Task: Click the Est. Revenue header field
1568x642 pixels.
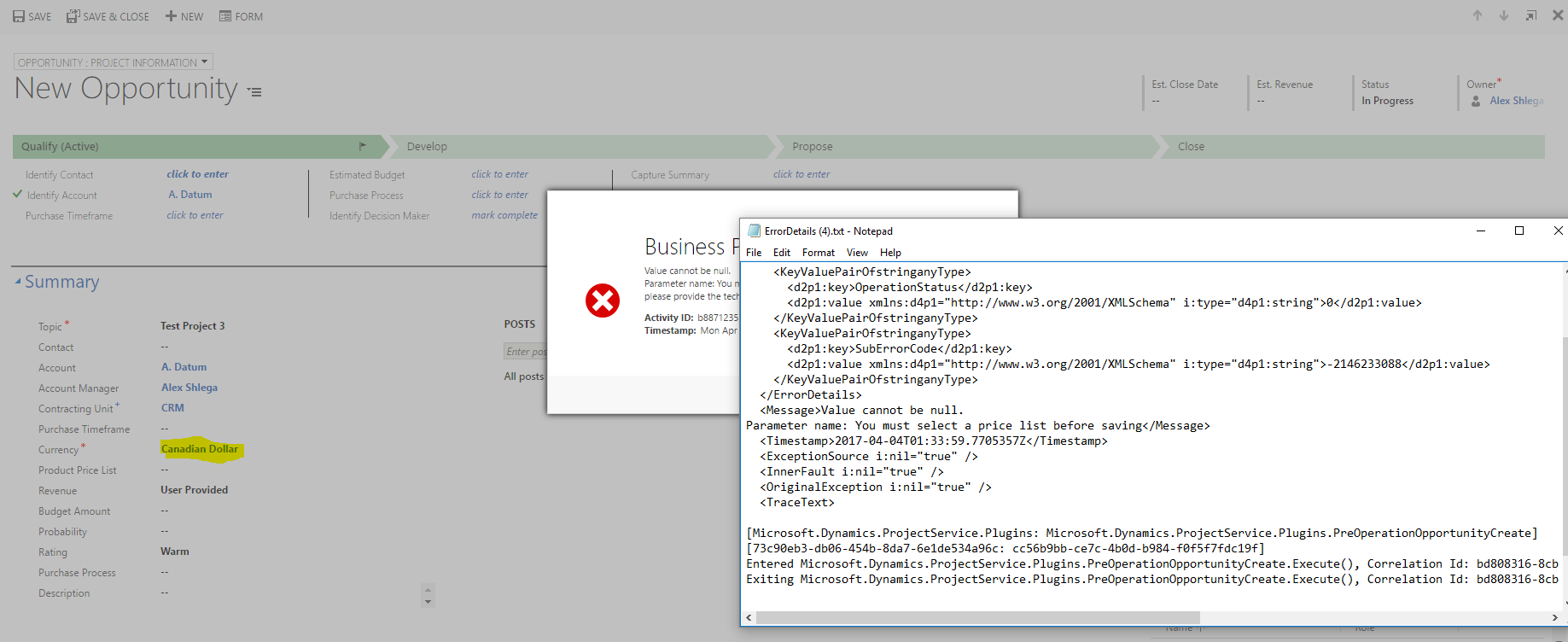Action: pos(1285,92)
